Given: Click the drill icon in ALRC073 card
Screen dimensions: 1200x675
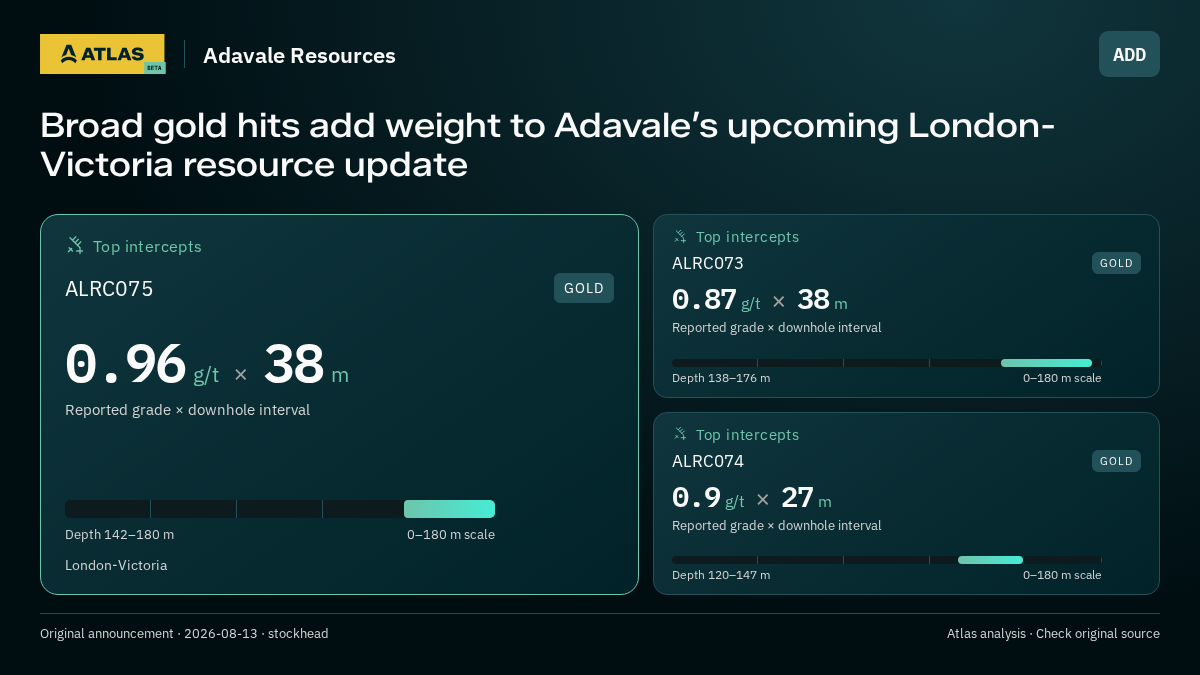Looking at the screenshot, I should [680, 237].
